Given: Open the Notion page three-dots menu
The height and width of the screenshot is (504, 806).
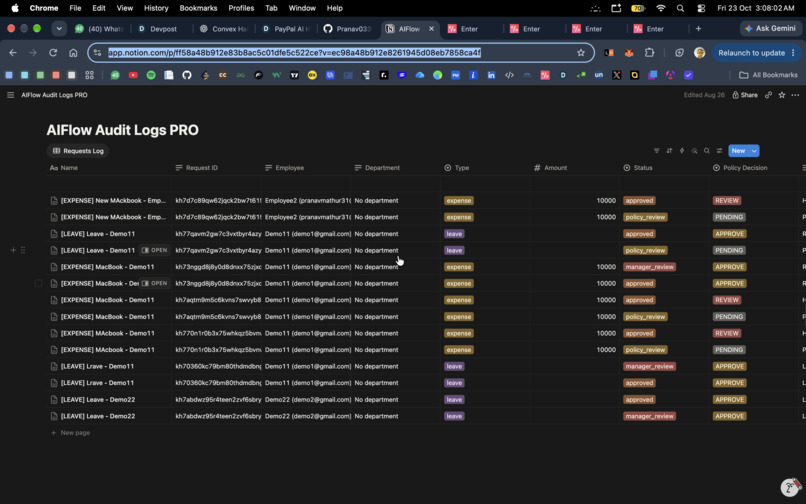Looking at the screenshot, I should tap(795, 95).
